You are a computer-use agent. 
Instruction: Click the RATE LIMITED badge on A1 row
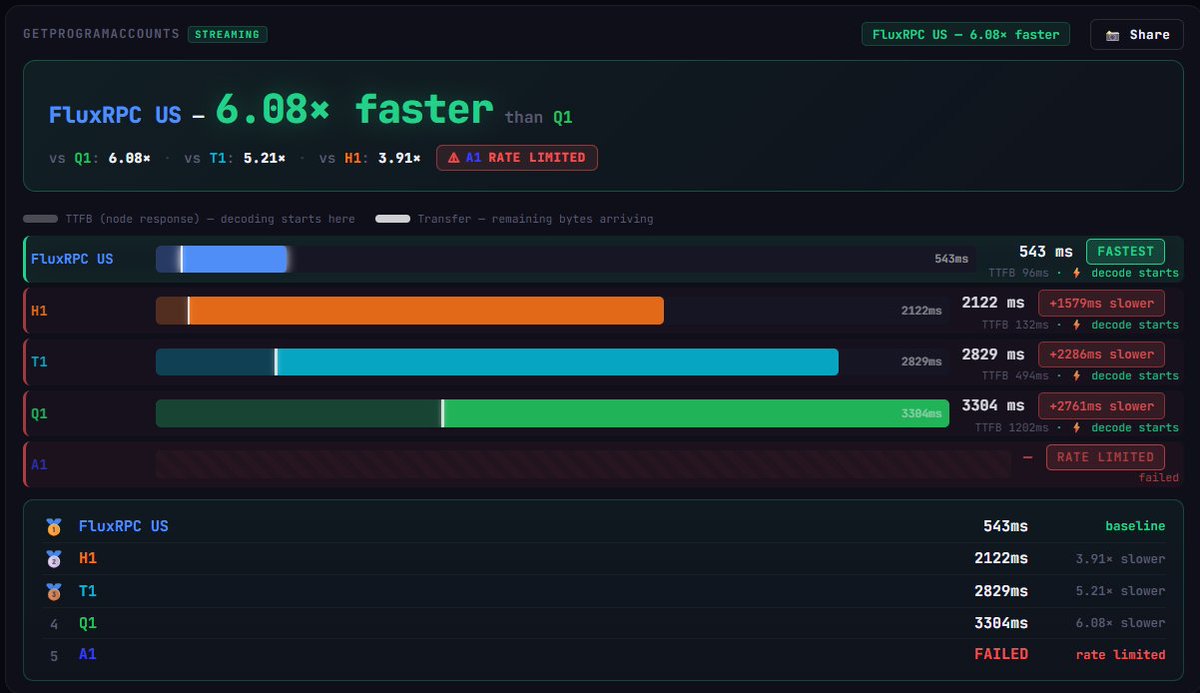pos(1105,457)
